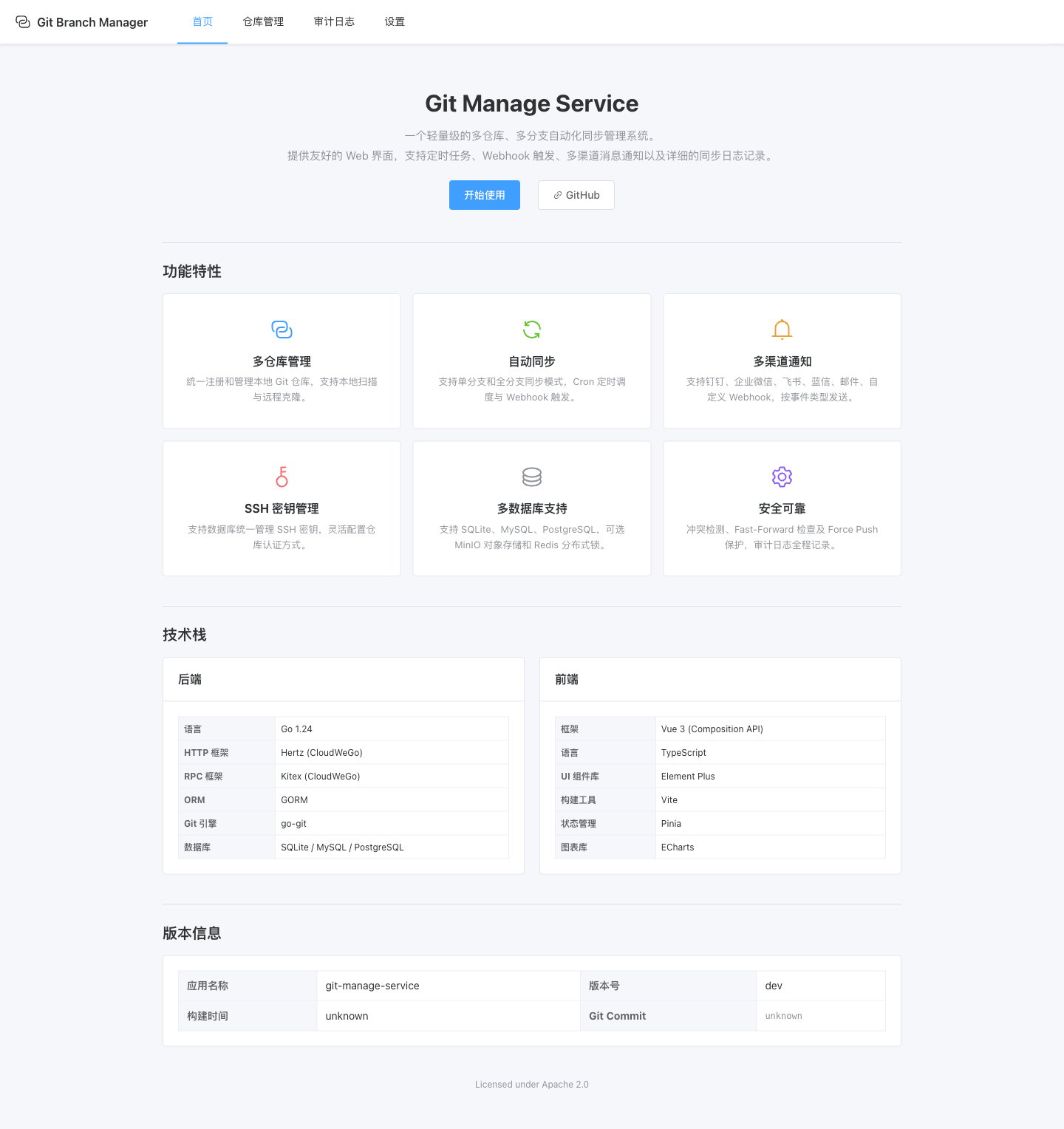1064x1129 pixels.
Task: Open the 审计日志 menu item
Action: [334, 22]
